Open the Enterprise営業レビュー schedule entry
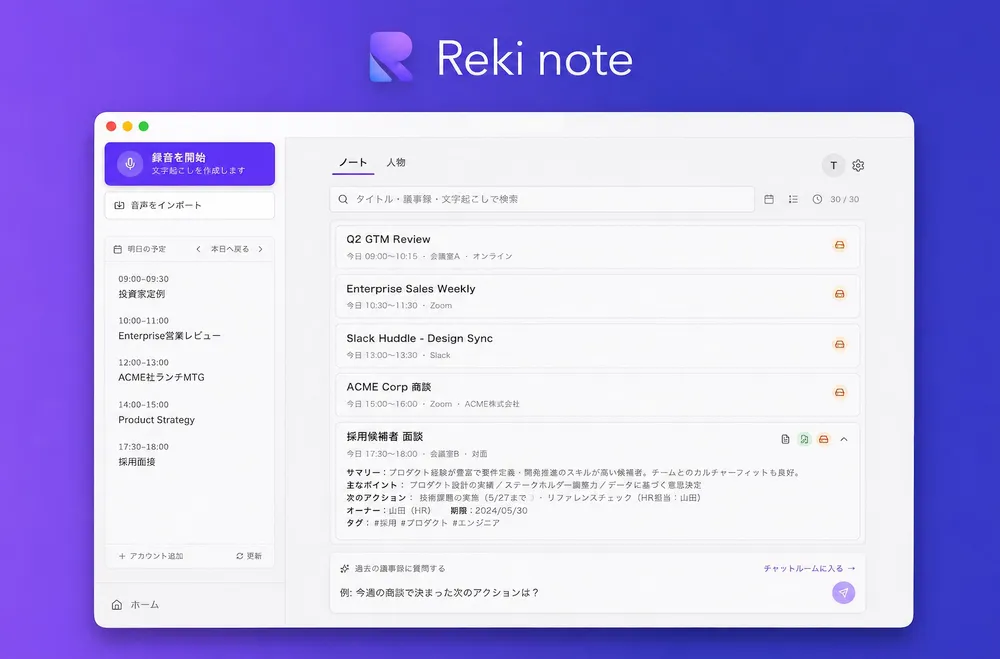 point(189,329)
